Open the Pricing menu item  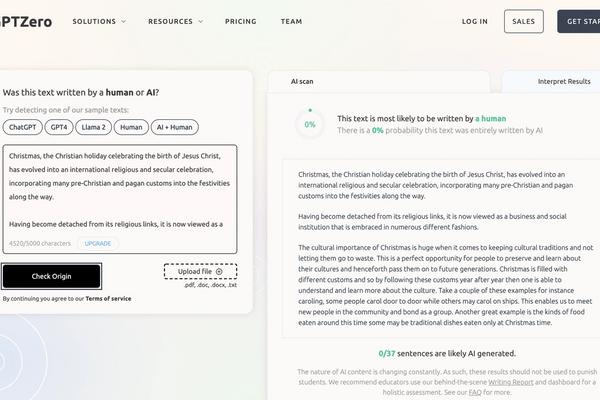point(241,21)
